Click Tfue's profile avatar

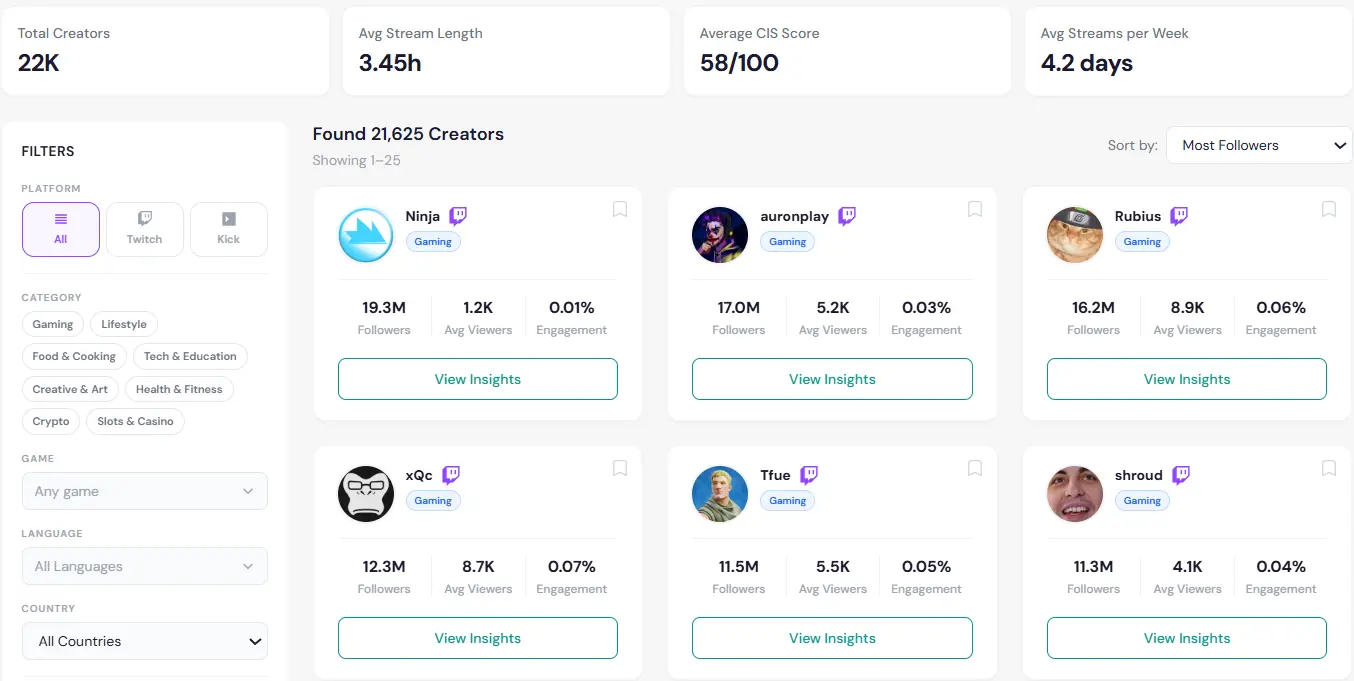719,493
